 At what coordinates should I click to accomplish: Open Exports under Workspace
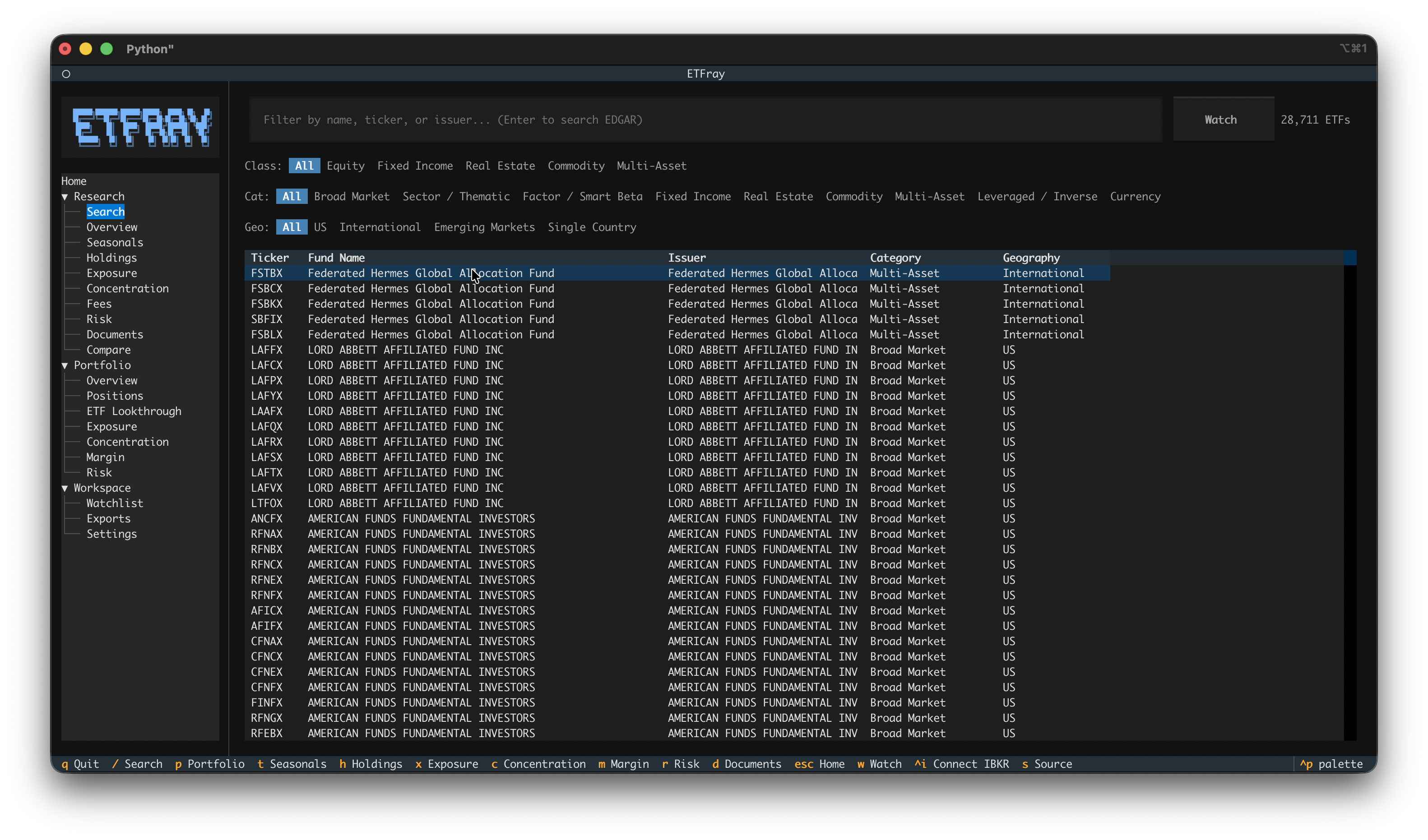tap(109, 519)
